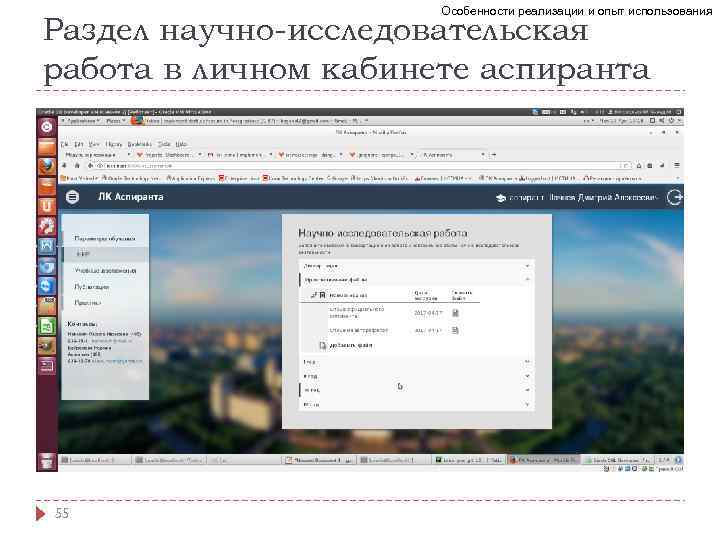Open the Trash at the launcher bottom
Screen dimensions: 720x540
(x=46, y=461)
